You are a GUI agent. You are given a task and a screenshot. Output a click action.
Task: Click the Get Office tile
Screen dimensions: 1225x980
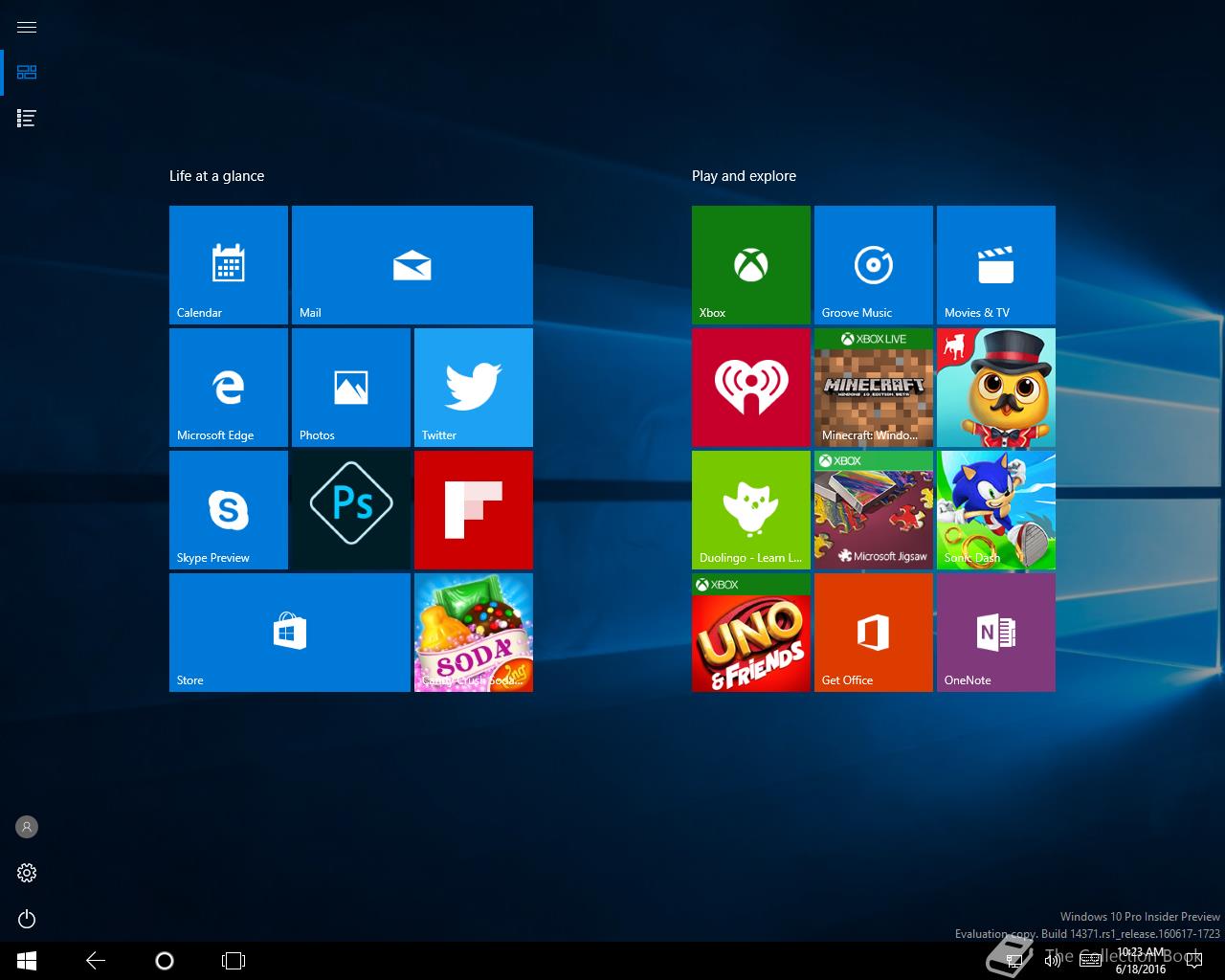click(x=874, y=633)
